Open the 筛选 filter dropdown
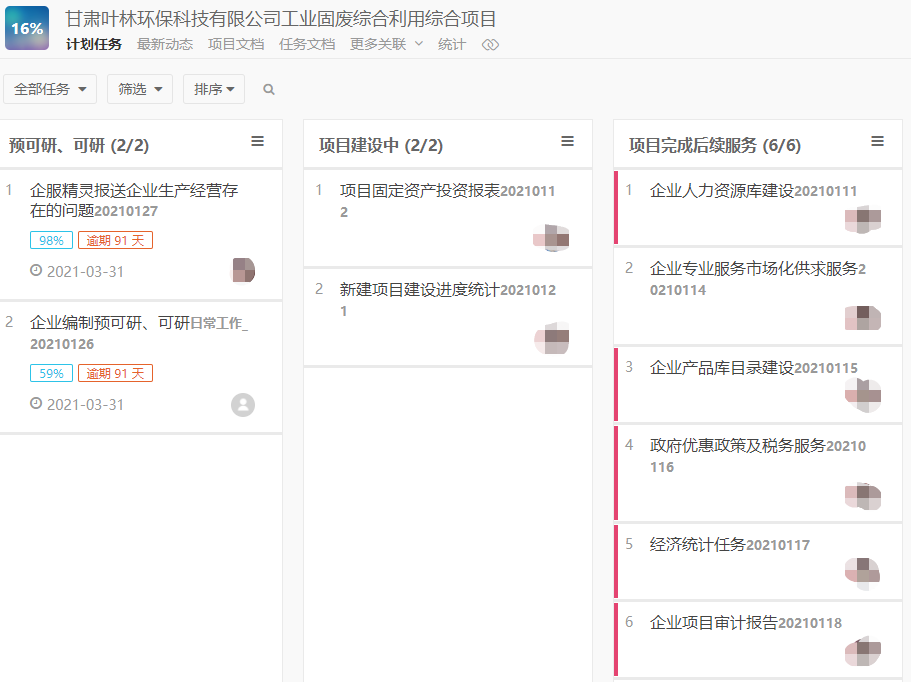911x682 pixels. point(140,89)
